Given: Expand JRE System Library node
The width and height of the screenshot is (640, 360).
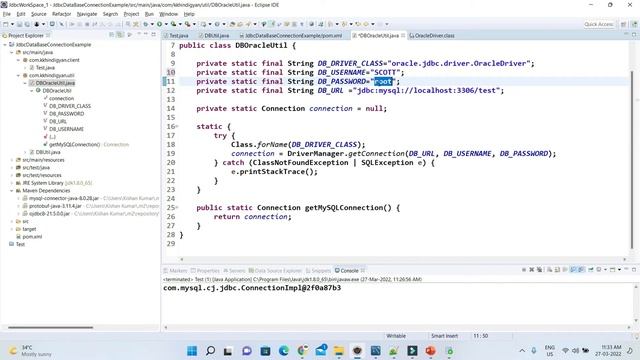Looking at the screenshot, I should click(x=12, y=183).
